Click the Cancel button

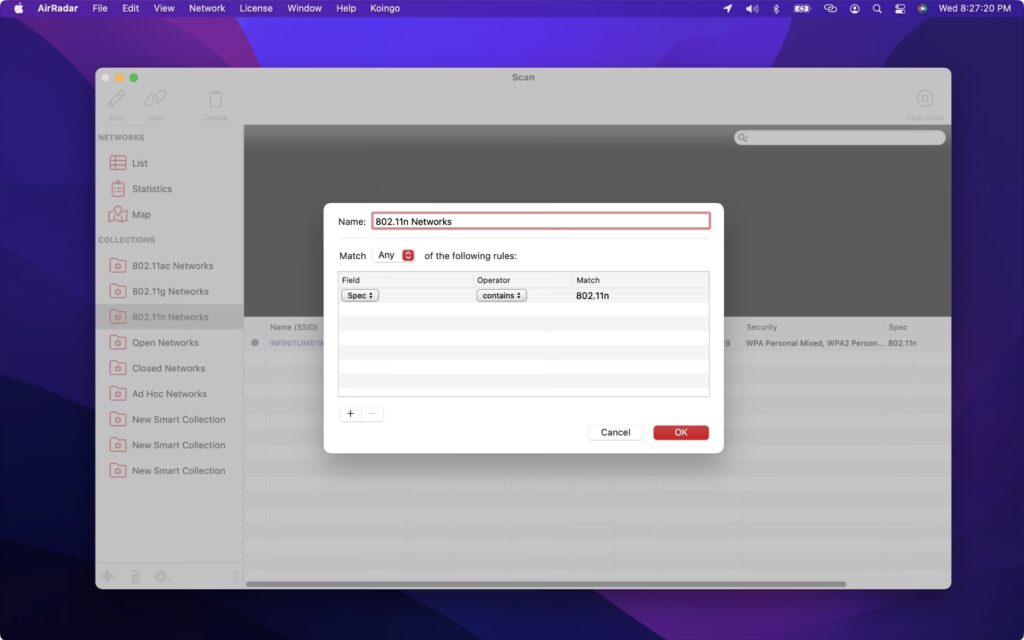click(x=615, y=432)
